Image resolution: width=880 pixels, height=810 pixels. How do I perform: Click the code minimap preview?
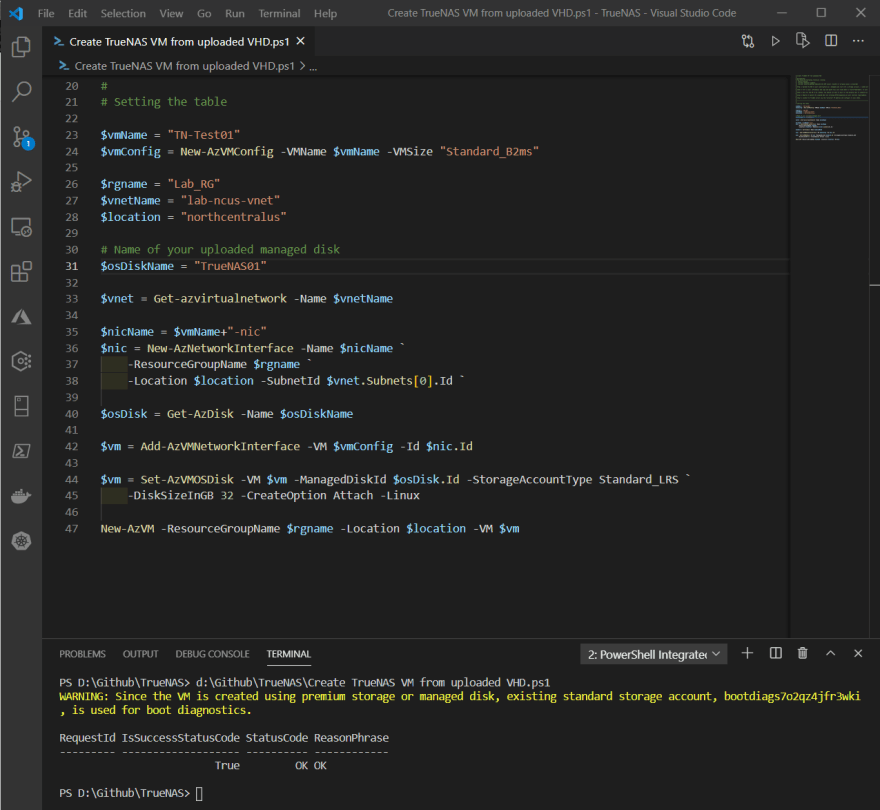[x=831, y=107]
